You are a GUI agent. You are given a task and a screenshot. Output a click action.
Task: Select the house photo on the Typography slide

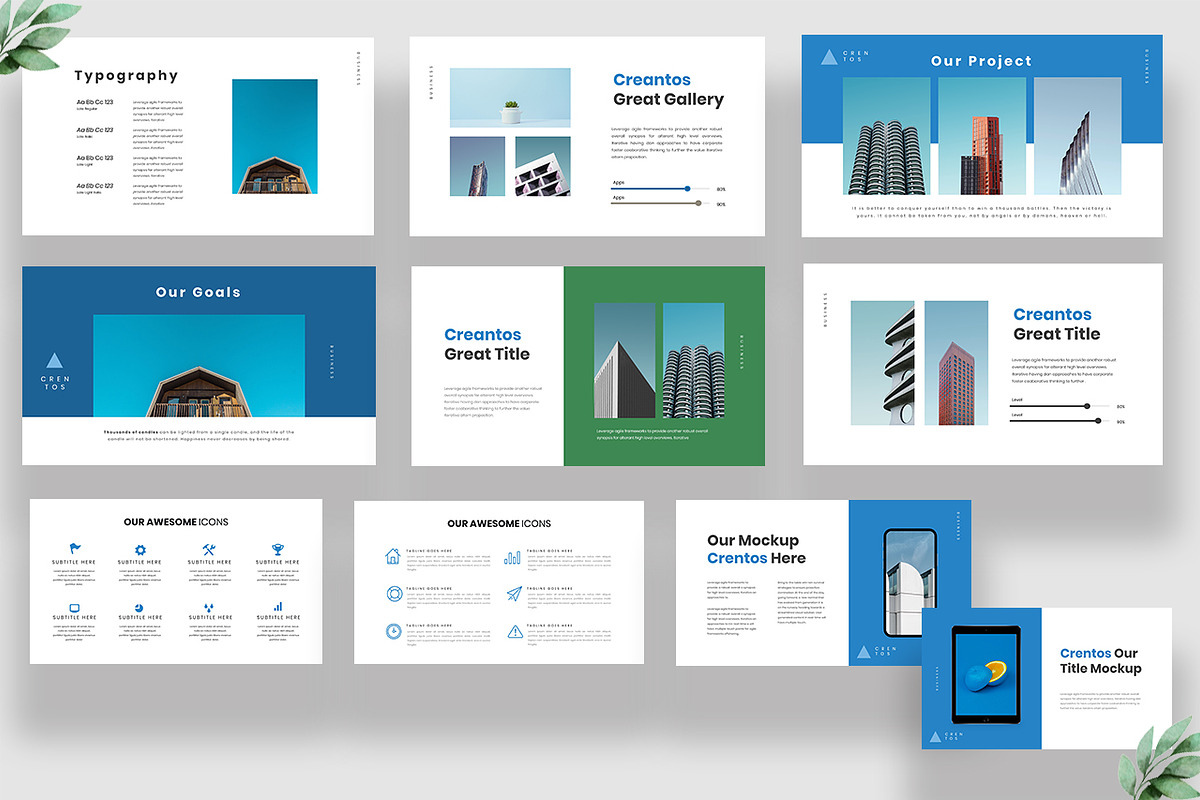pyautogui.click(x=275, y=137)
